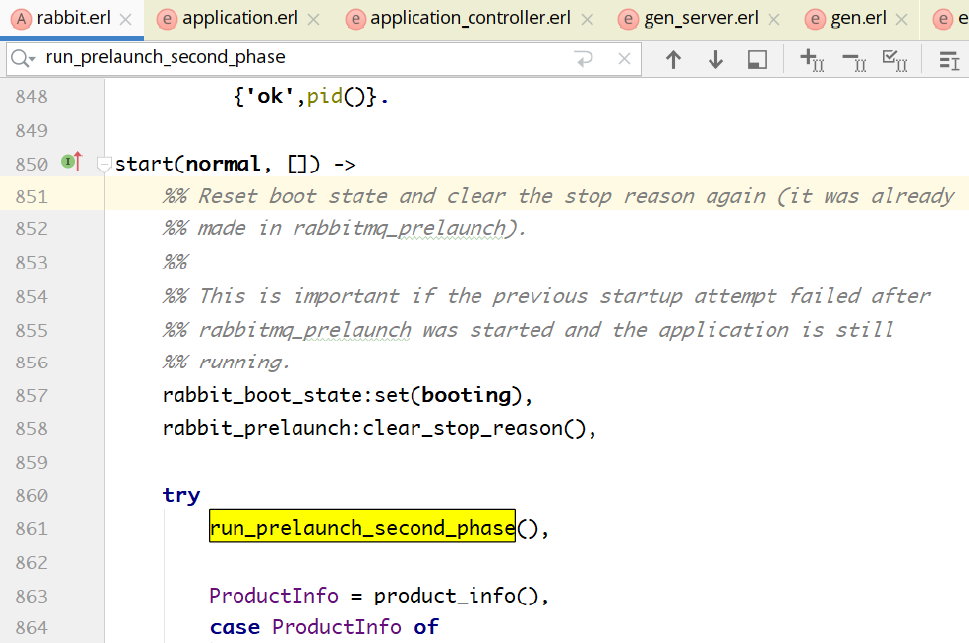Screen dimensions: 969x643
Task: Collapse the start function fold marker
Action: point(103,163)
